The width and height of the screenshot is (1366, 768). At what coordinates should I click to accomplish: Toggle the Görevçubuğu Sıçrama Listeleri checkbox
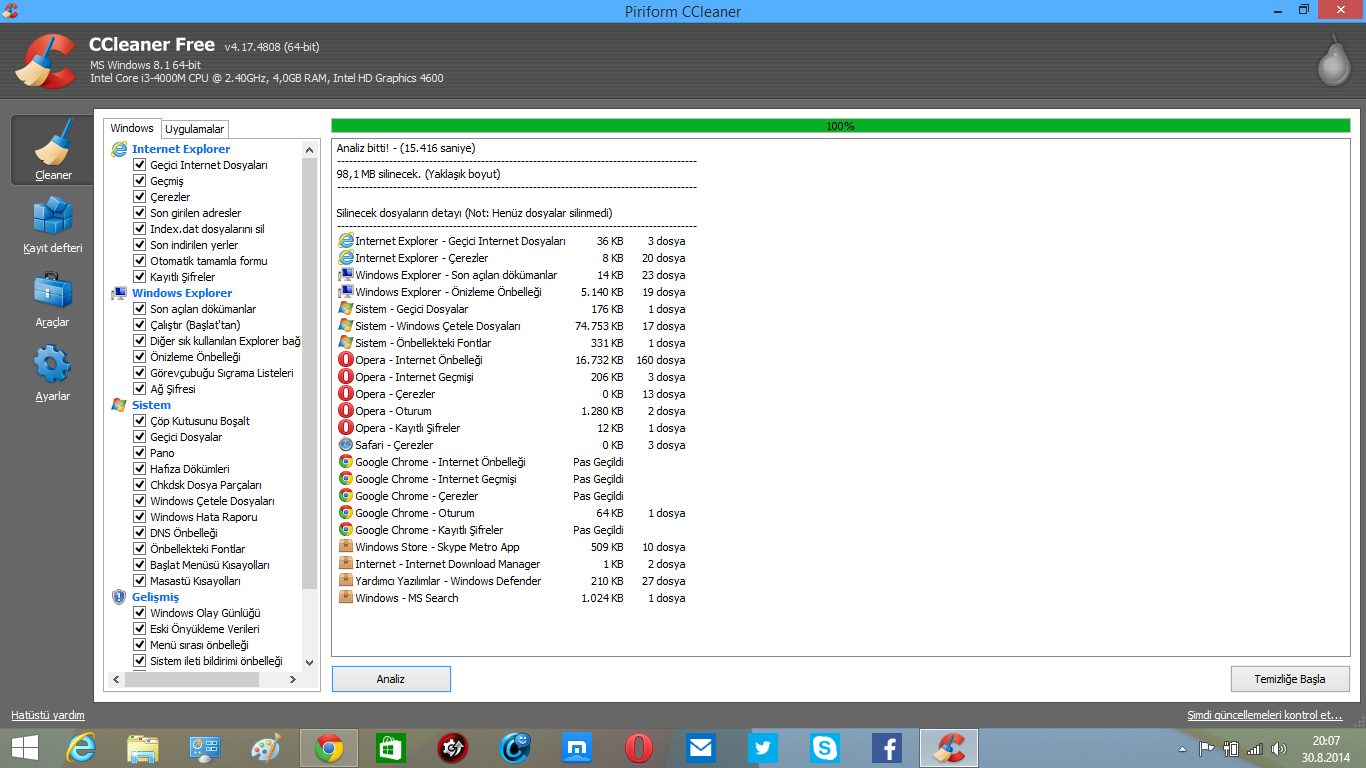pyautogui.click(x=140, y=373)
